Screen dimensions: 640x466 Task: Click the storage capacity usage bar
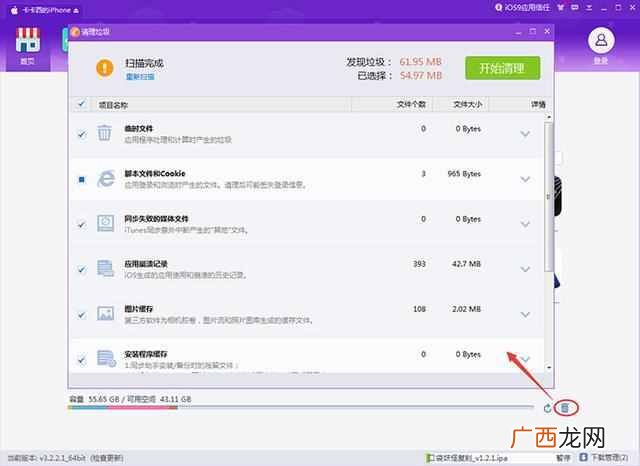(301, 407)
